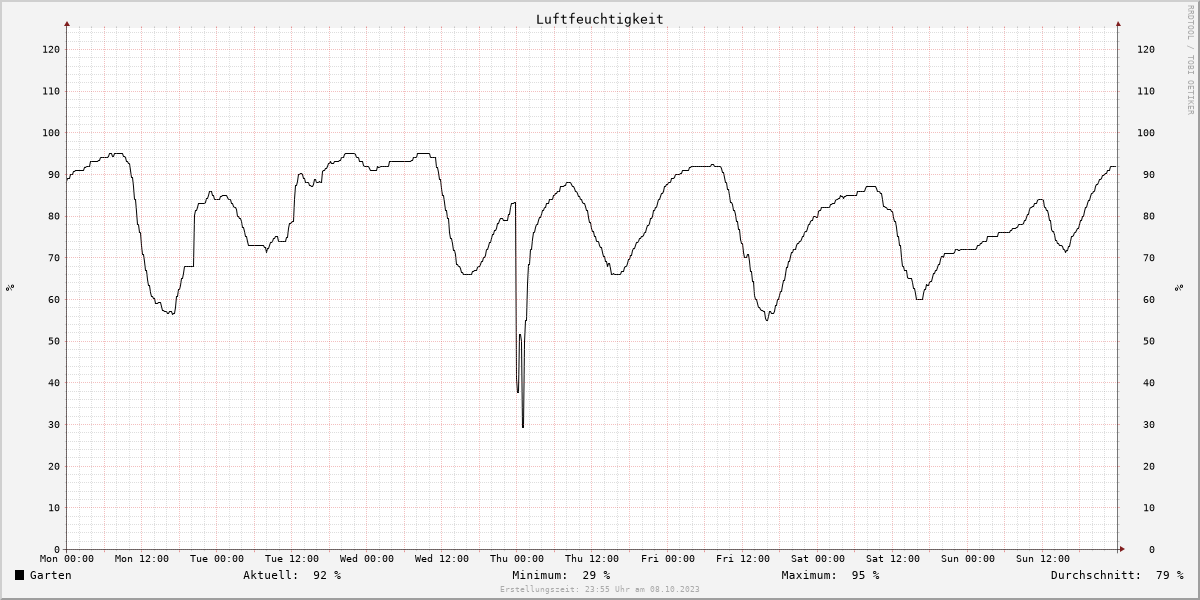Select the 'Tue 00:00' time axis label
This screenshot has width=1200, height=600.
coord(217,559)
